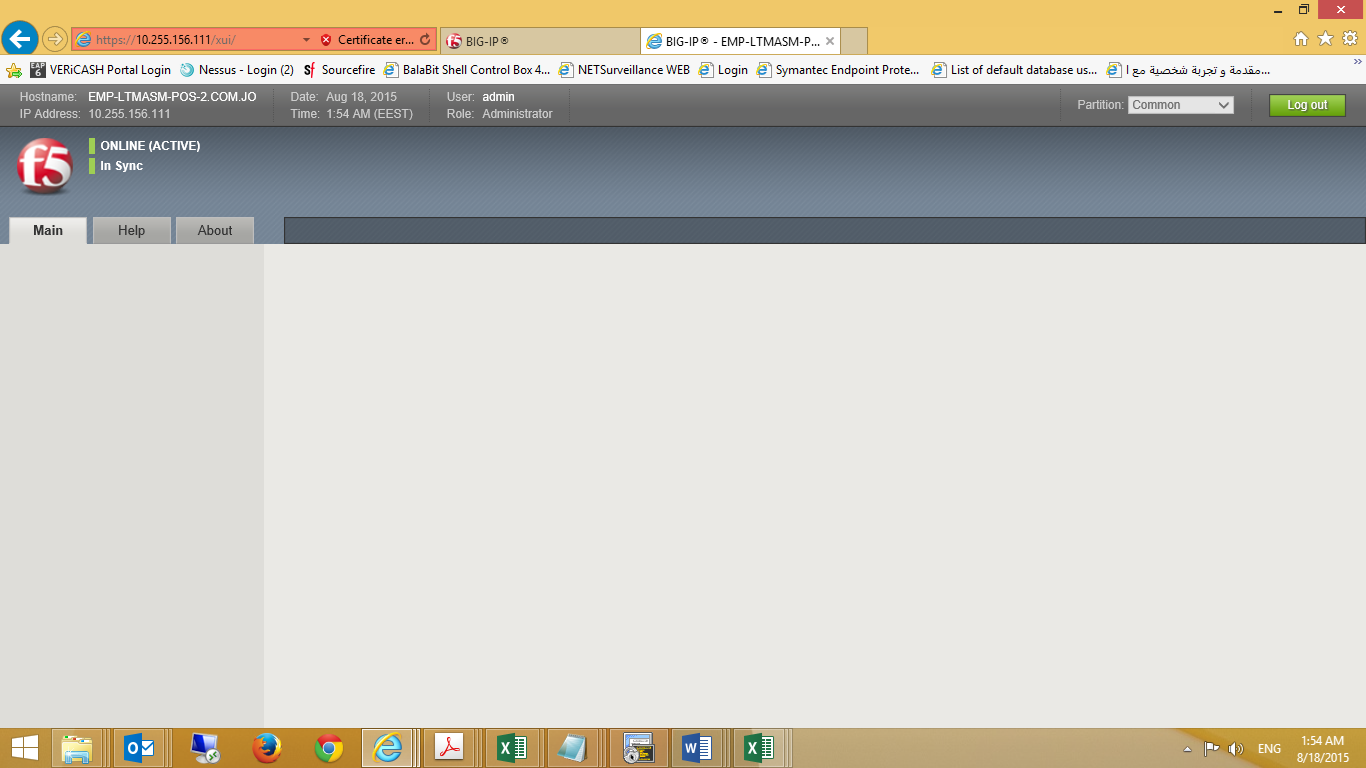Open the bookmark labeled only Login

coord(723,70)
